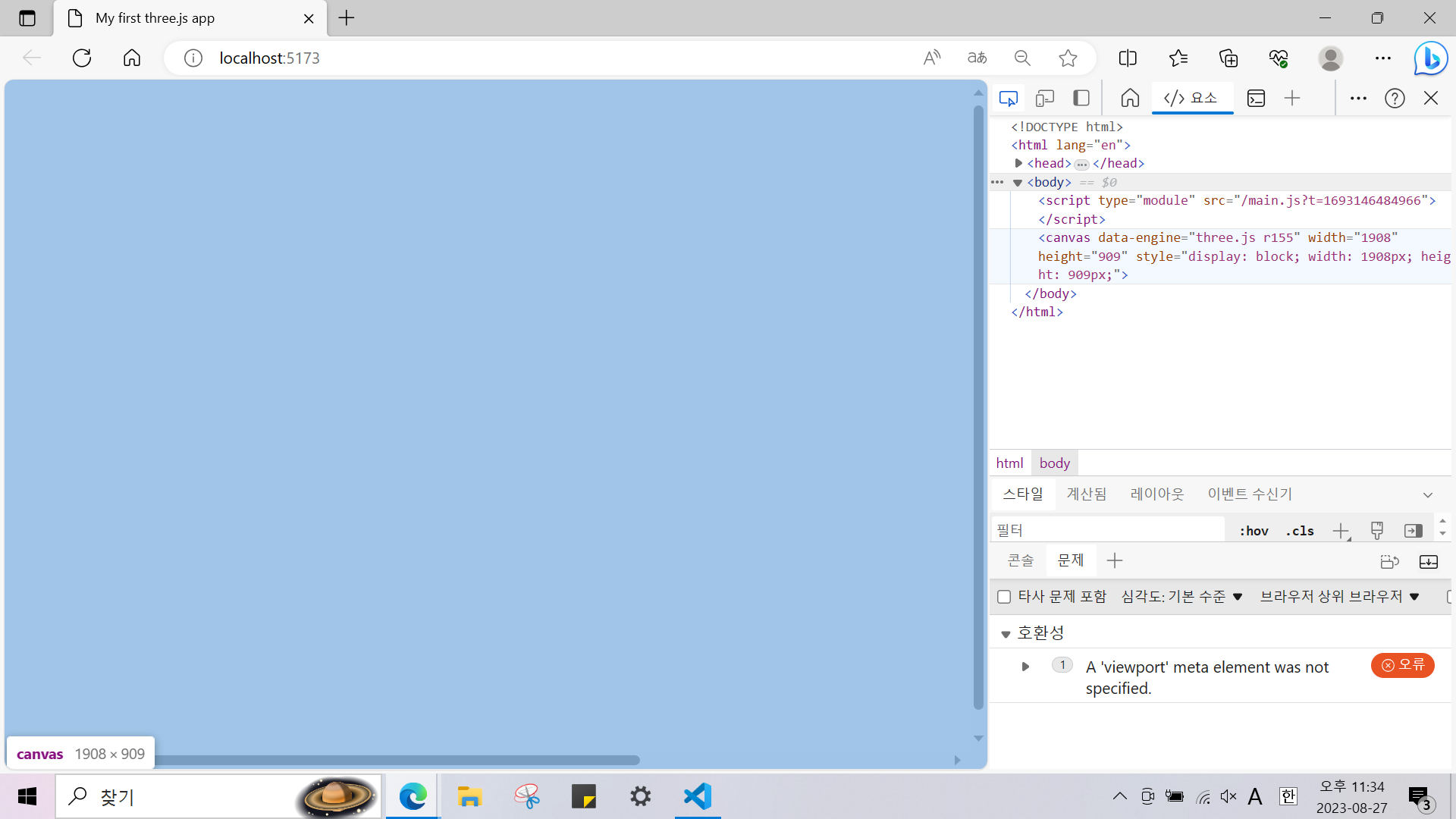The image size is (1456, 819).
Task: Toggle the DevTools activity bar sidebar icon
Action: [x=1081, y=99]
